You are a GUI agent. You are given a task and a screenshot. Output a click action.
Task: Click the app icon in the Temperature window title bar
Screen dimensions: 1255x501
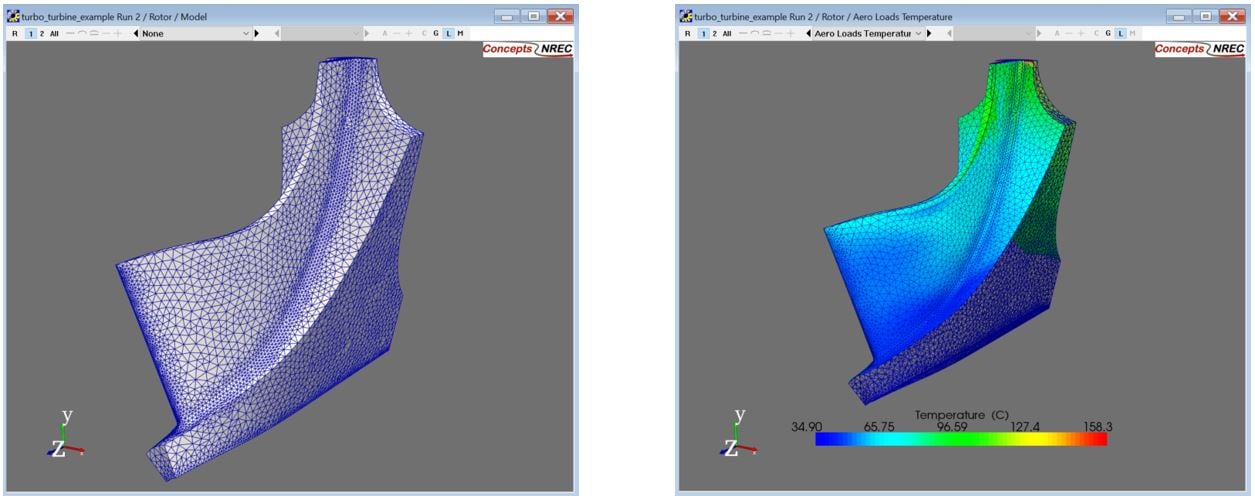point(686,17)
